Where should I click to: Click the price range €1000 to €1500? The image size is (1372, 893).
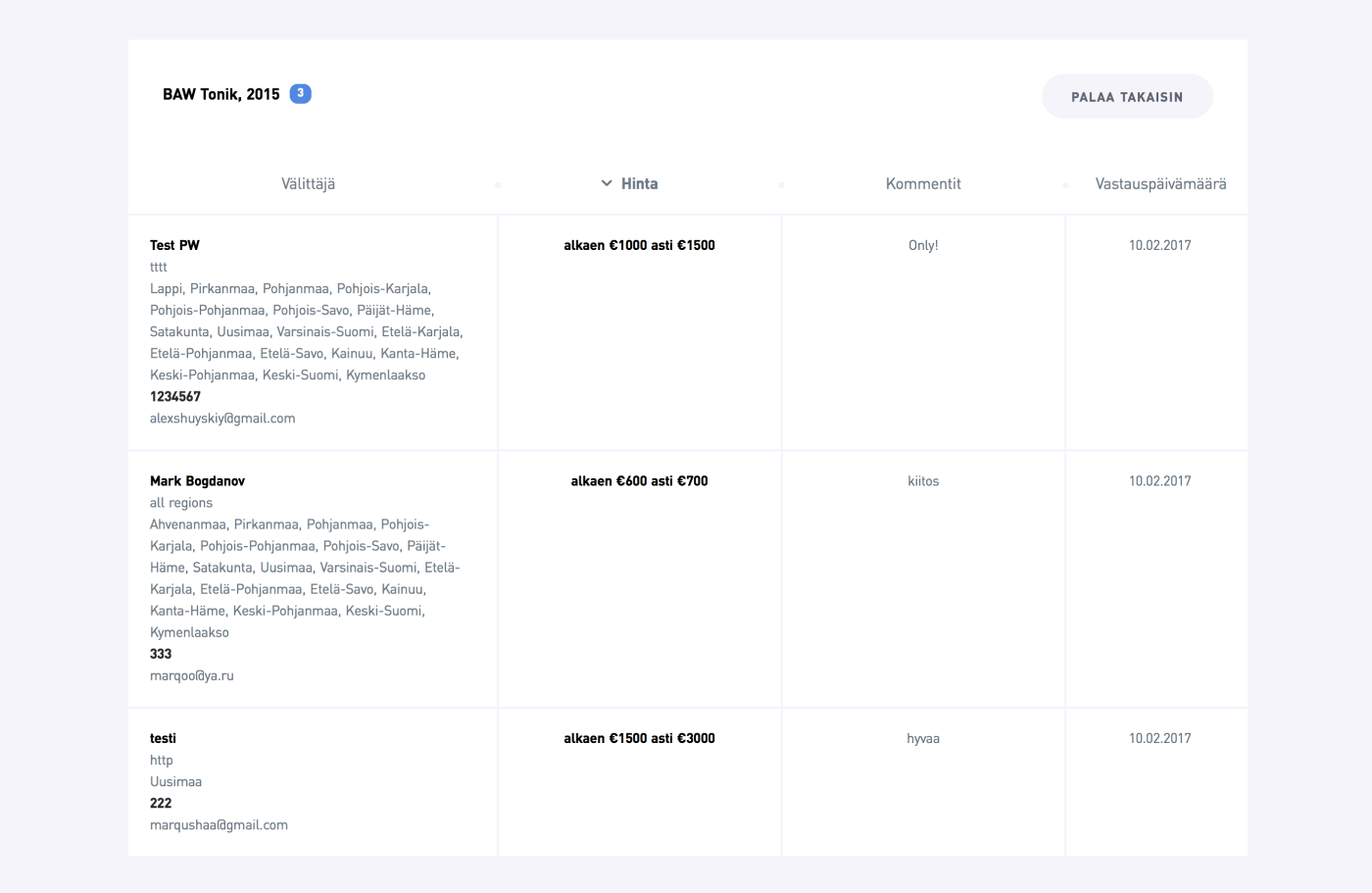click(x=639, y=245)
